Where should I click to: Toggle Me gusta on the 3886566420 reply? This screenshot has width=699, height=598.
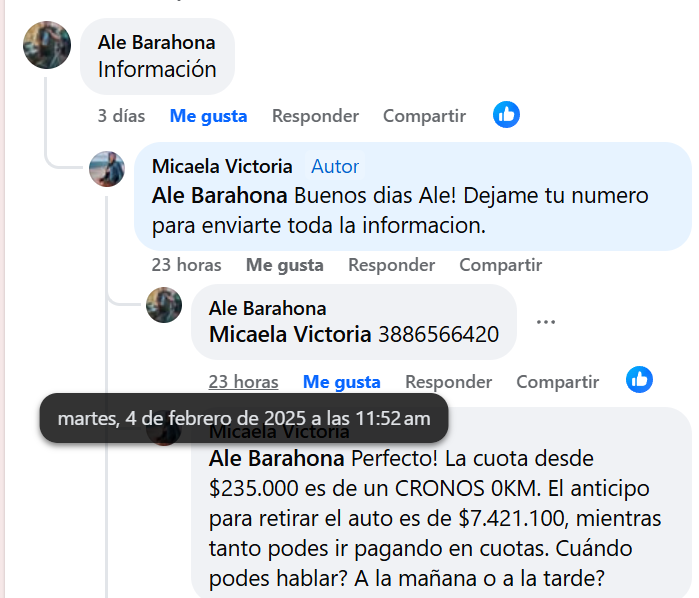pos(341,382)
